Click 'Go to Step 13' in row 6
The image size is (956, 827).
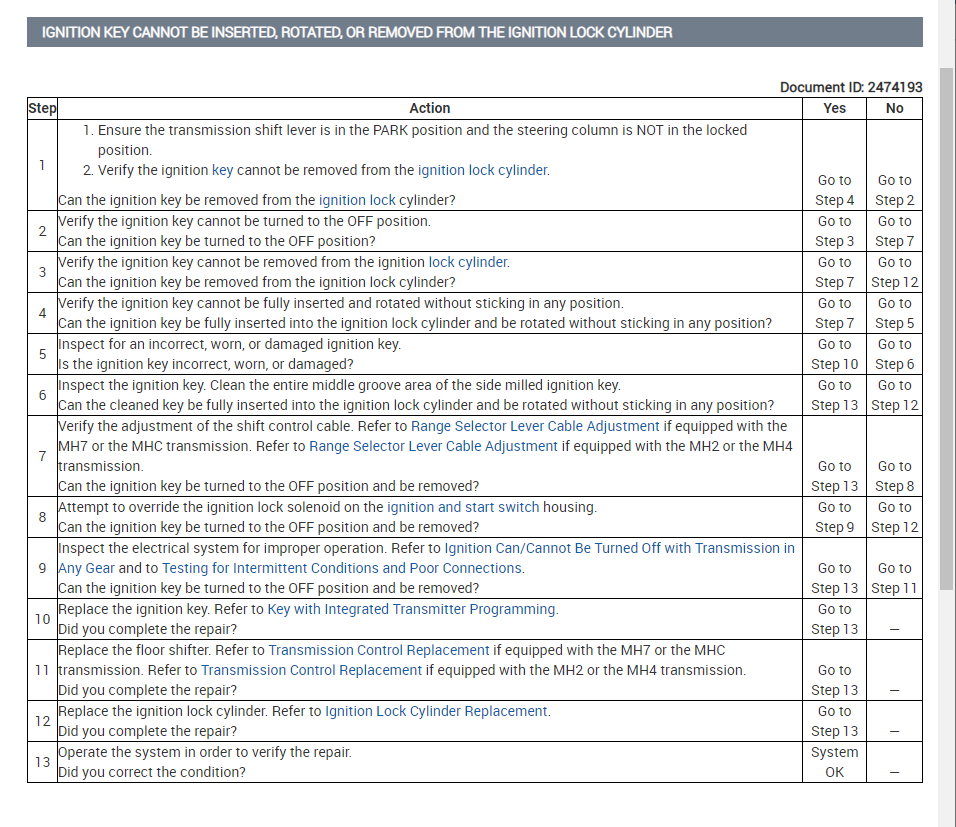point(834,395)
